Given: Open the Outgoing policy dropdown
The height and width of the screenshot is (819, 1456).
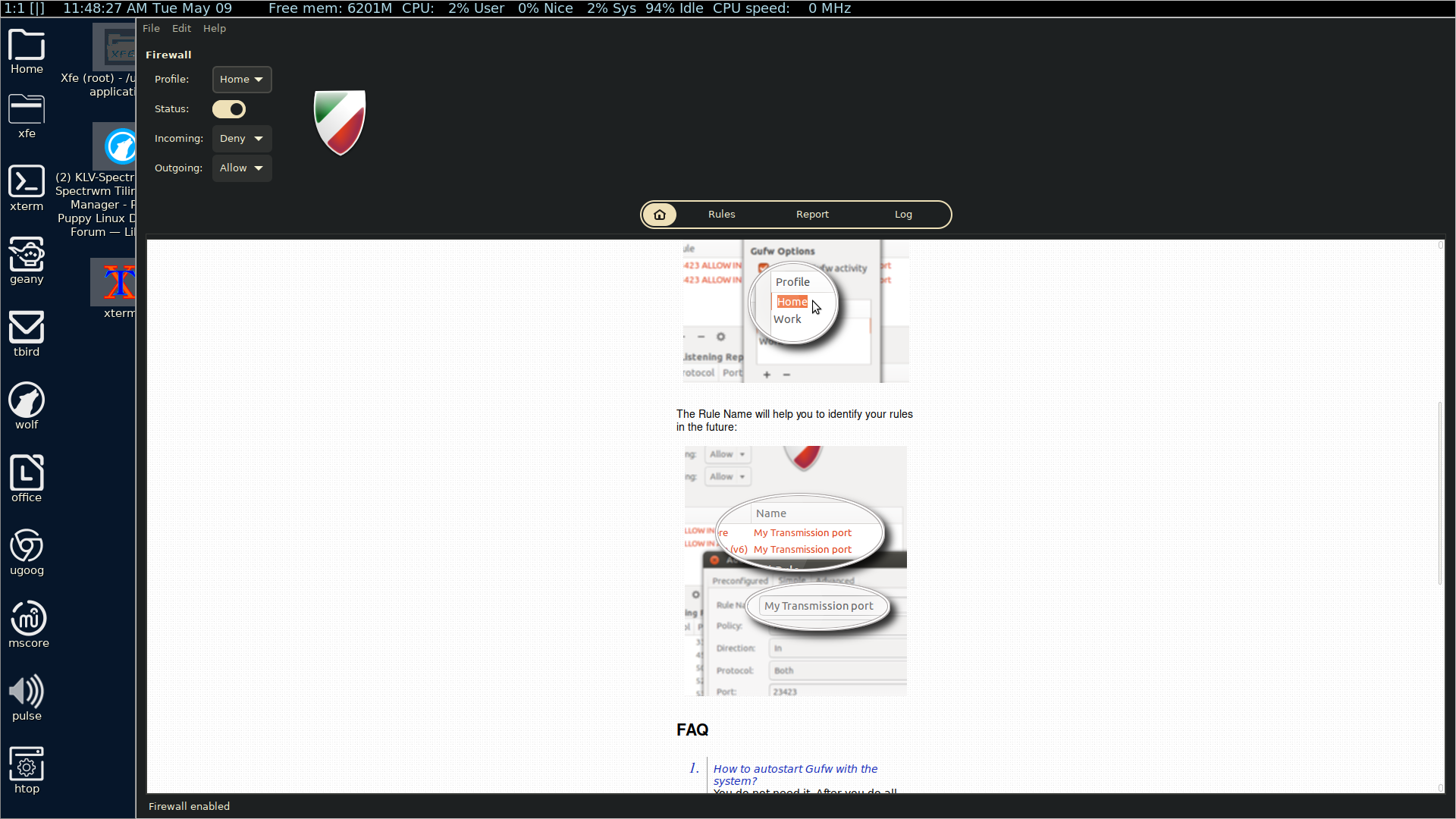Looking at the screenshot, I should tap(241, 168).
